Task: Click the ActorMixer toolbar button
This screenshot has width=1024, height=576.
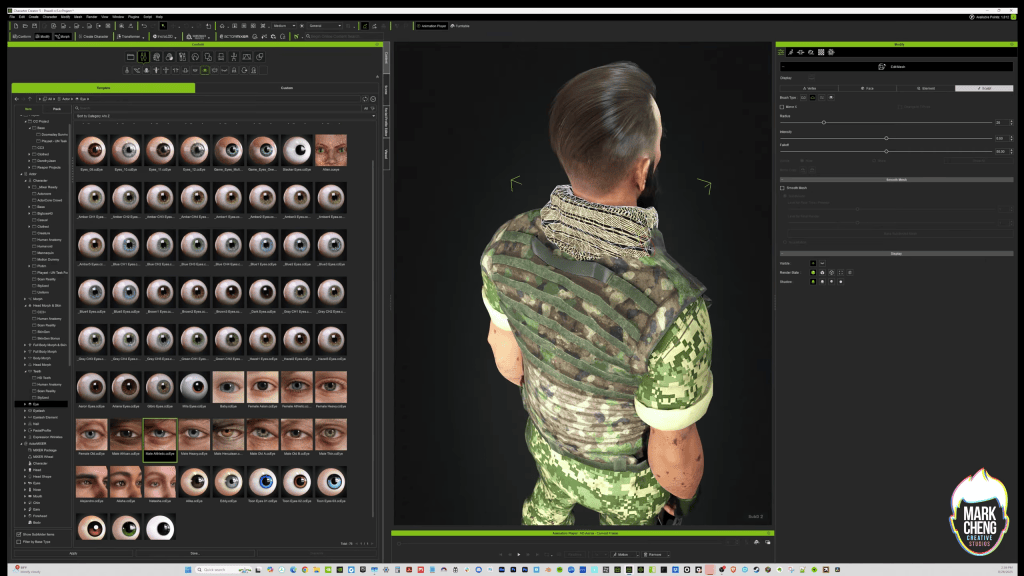Action: pos(234,37)
